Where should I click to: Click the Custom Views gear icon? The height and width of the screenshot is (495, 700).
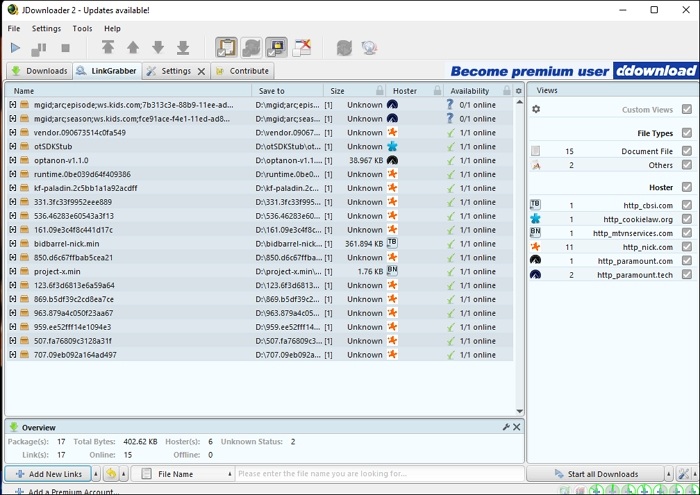(x=536, y=109)
